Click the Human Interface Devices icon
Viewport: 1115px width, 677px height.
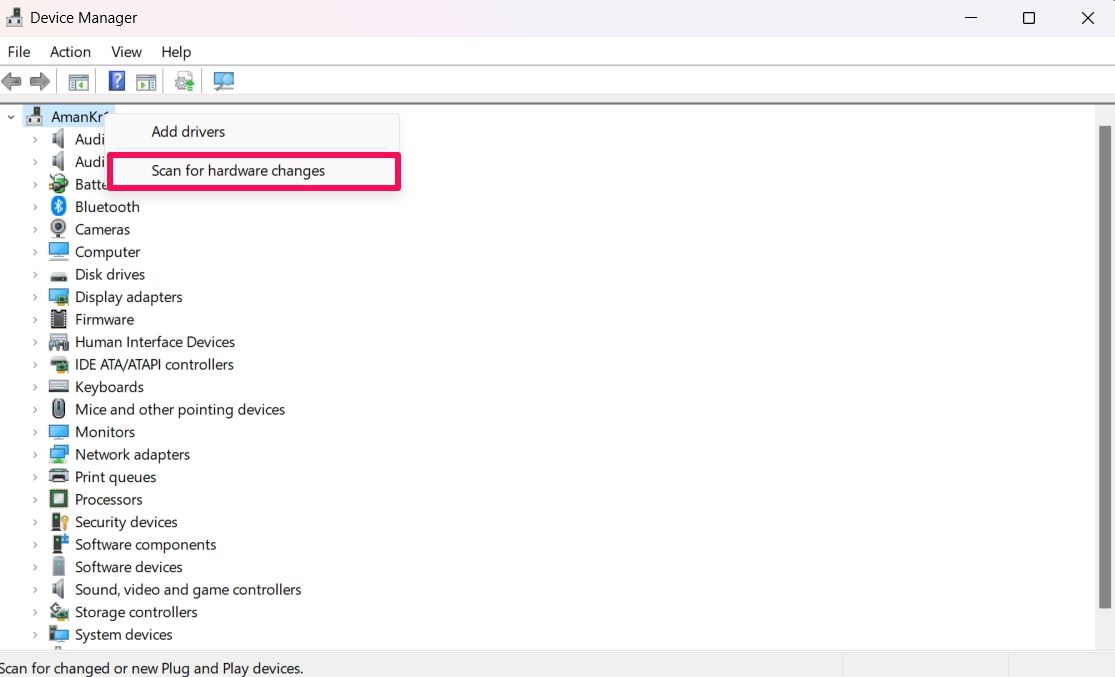click(x=58, y=342)
